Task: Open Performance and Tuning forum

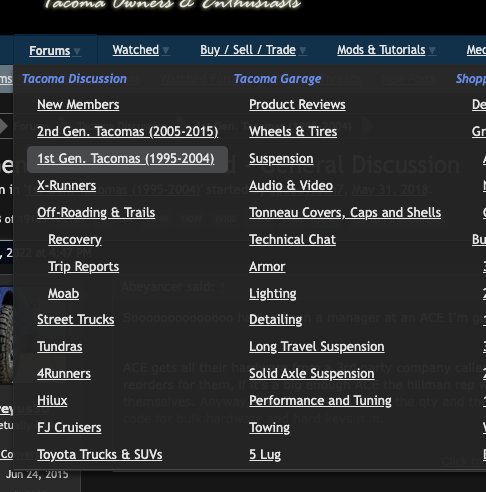Action: point(320,401)
